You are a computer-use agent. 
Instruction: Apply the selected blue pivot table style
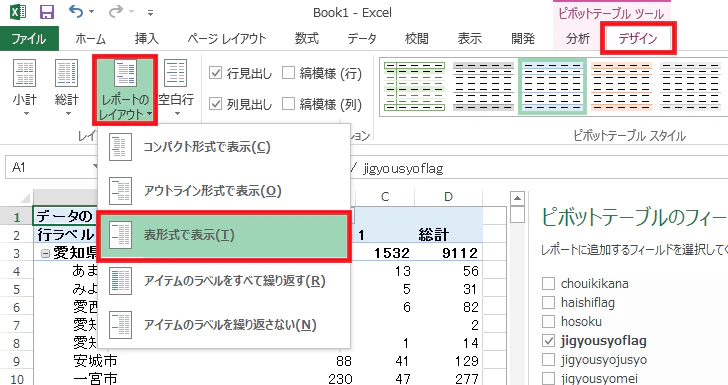click(x=552, y=86)
